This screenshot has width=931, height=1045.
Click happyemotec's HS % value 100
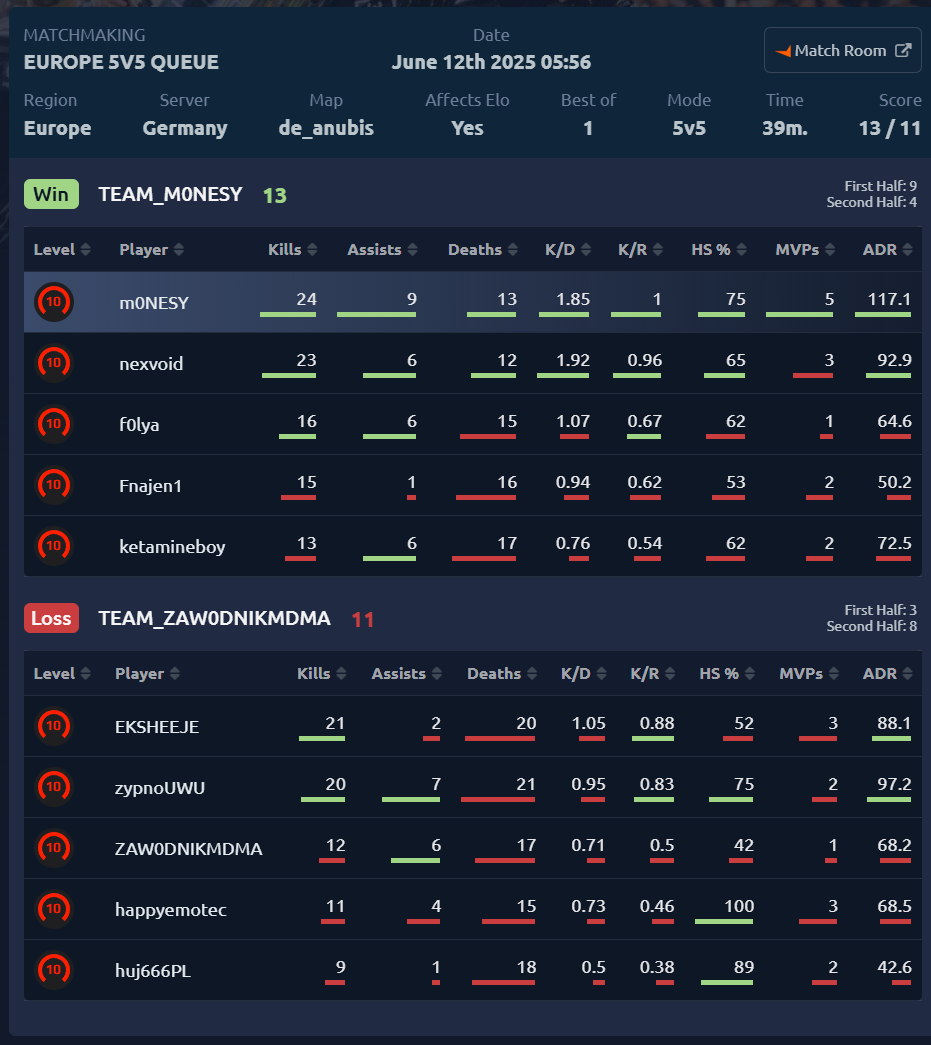coord(738,906)
